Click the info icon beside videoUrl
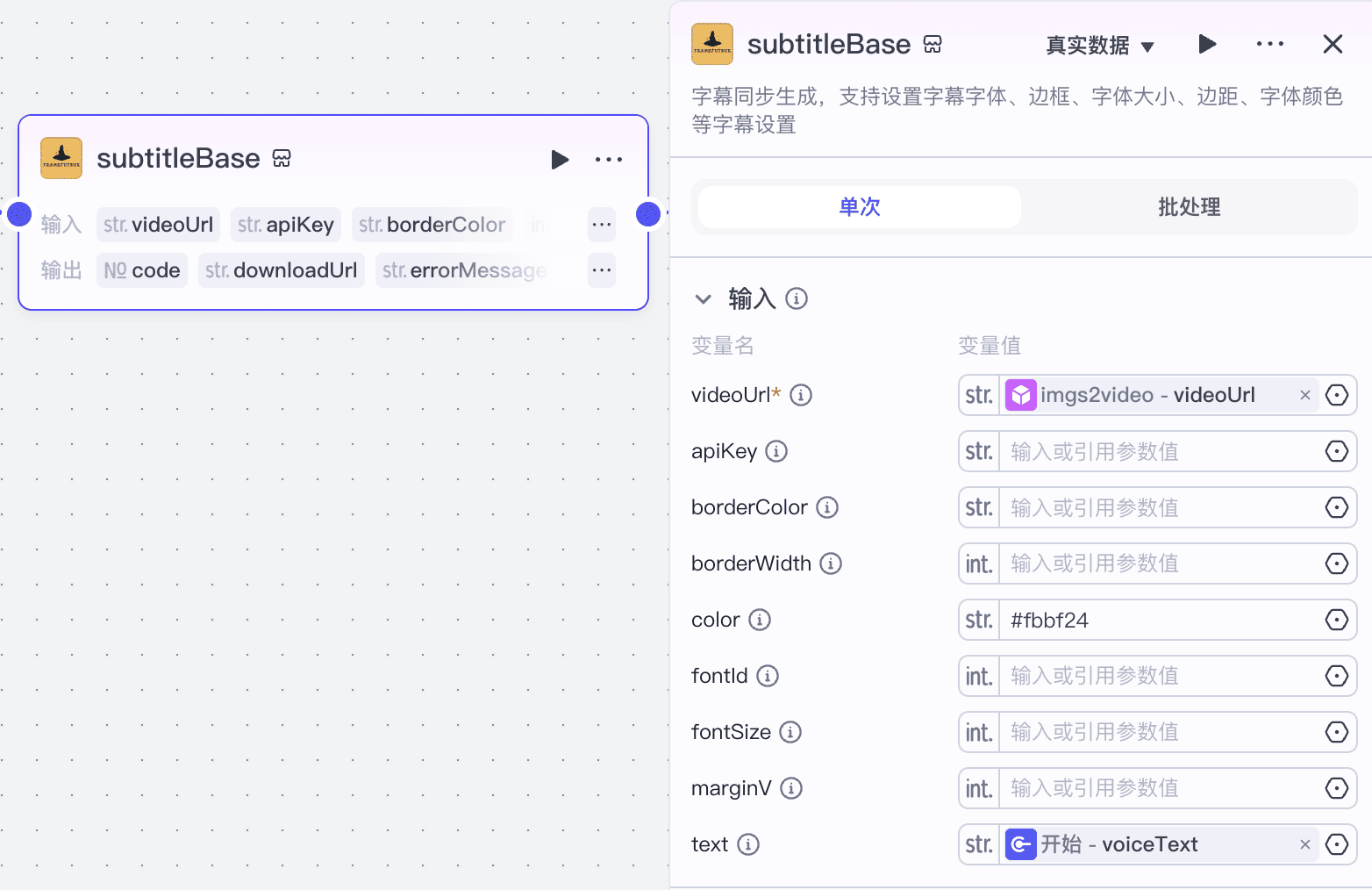 (801, 395)
